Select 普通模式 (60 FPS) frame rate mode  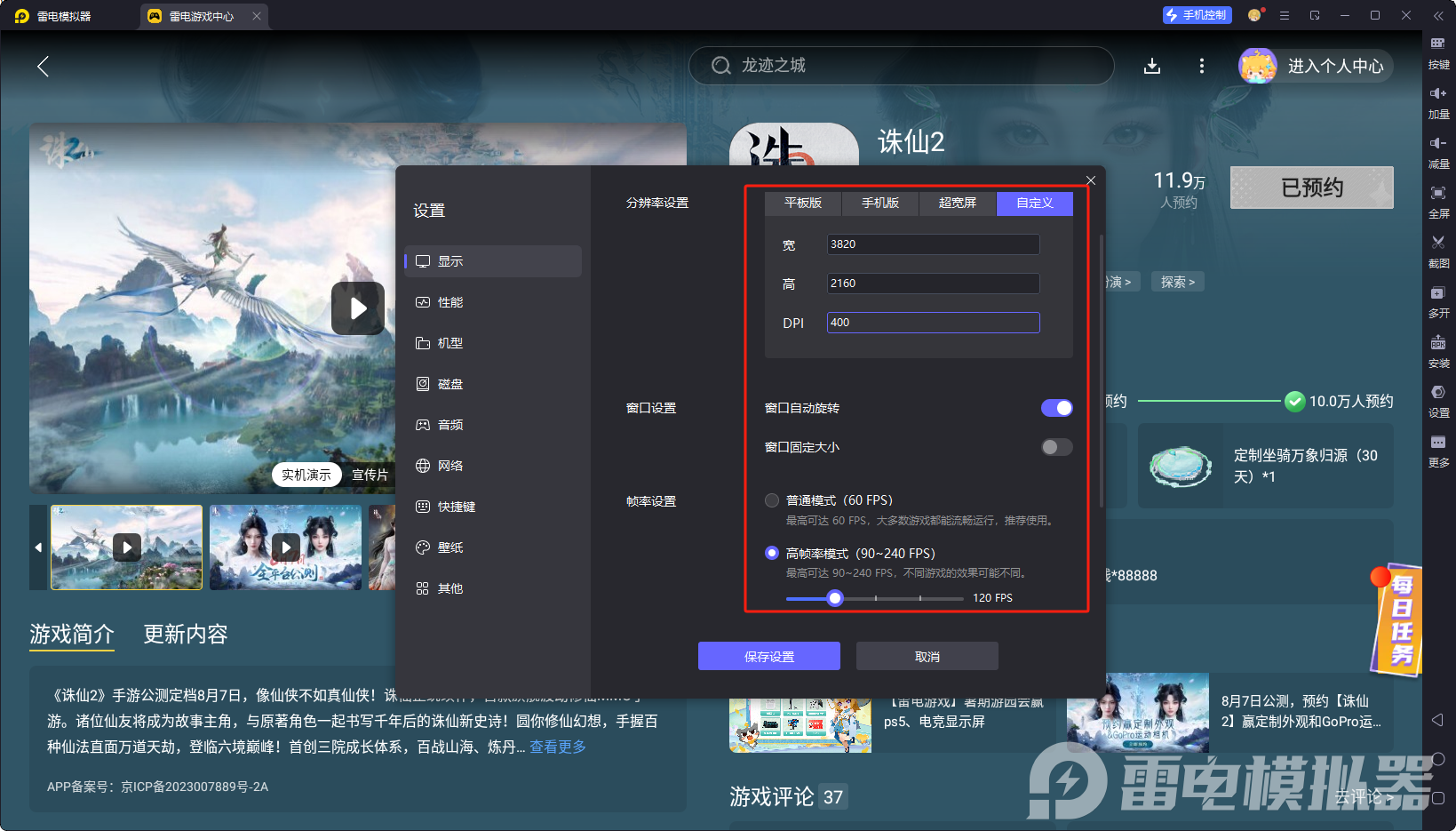[771, 499]
